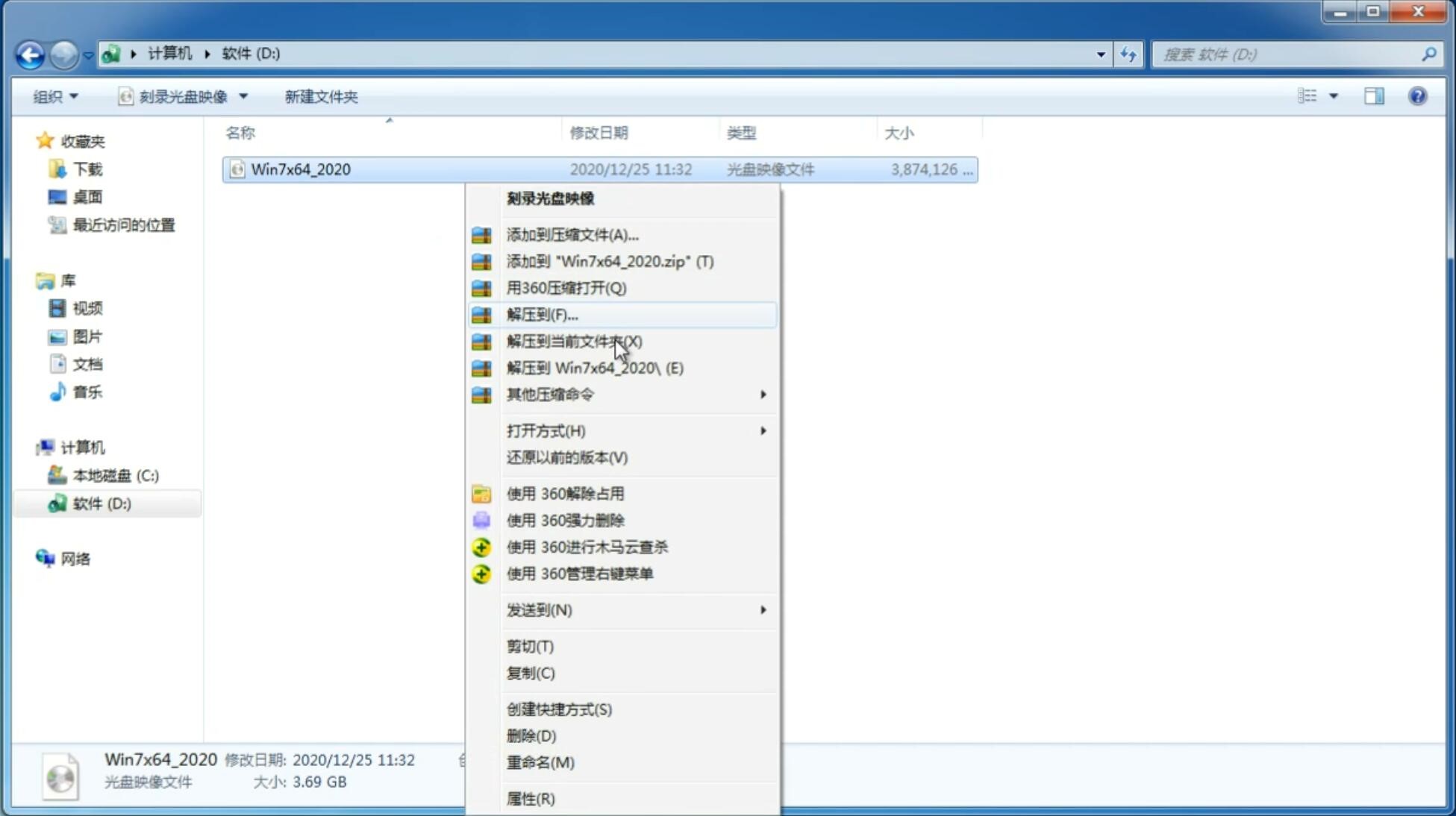
Task: Click 使用360强力删除 icon
Action: tap(480, 520)
